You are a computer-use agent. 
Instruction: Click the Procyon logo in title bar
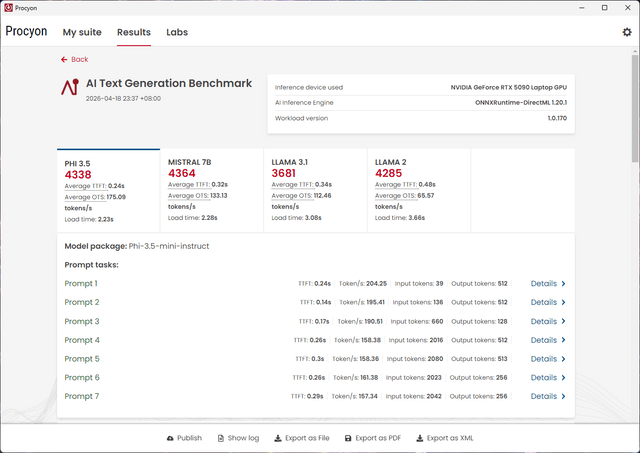point(8,8)
